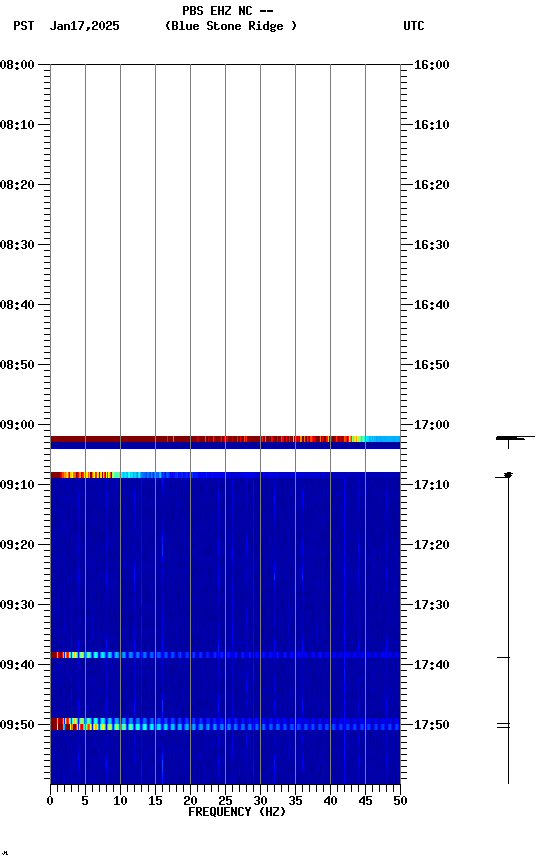Click the spectrogram event band near 09:38
Image resolution: width=552 pixels, height=864 pixels.
[225, 655]
